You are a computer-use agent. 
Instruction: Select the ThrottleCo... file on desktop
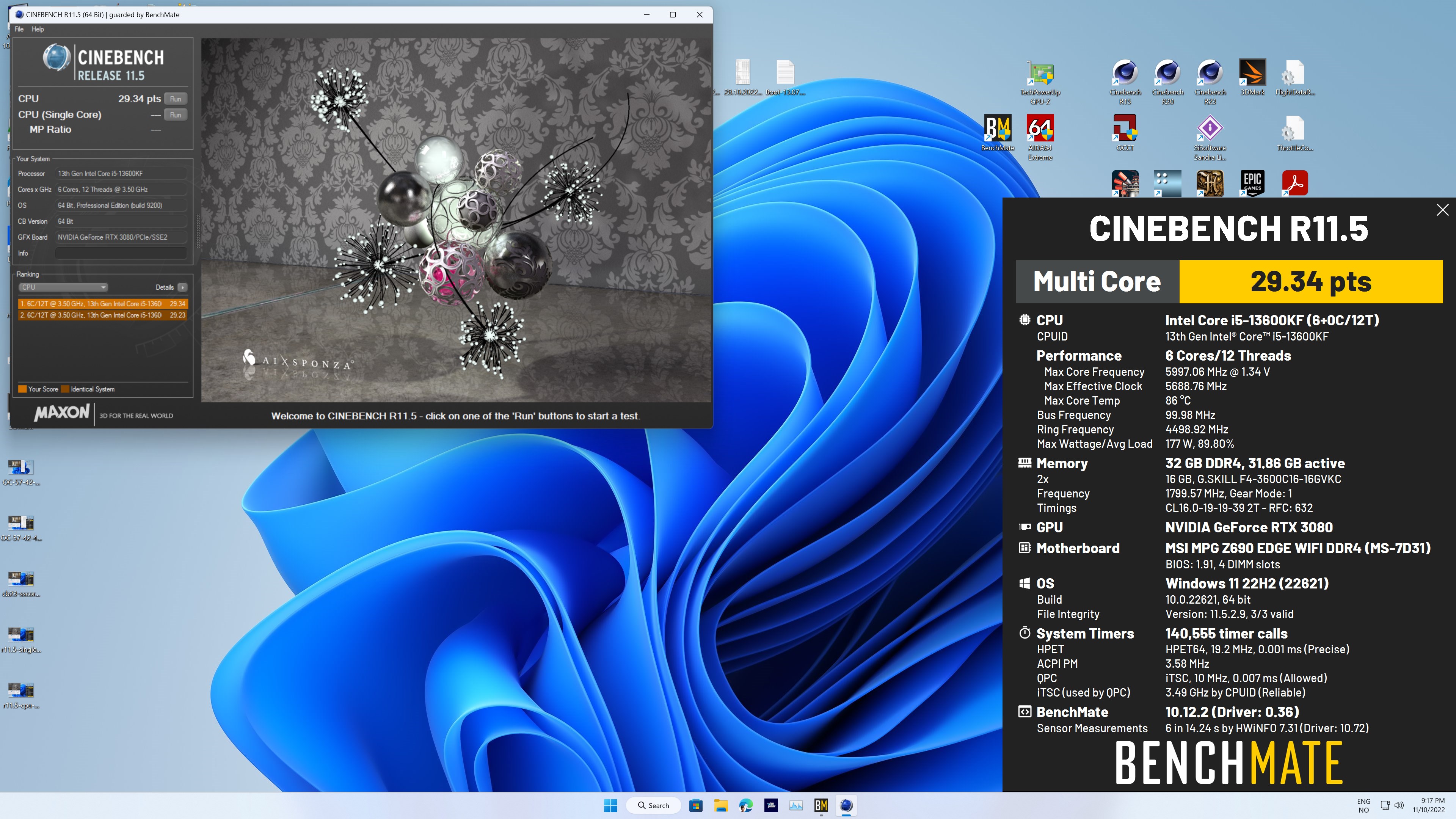(1294, 133)
